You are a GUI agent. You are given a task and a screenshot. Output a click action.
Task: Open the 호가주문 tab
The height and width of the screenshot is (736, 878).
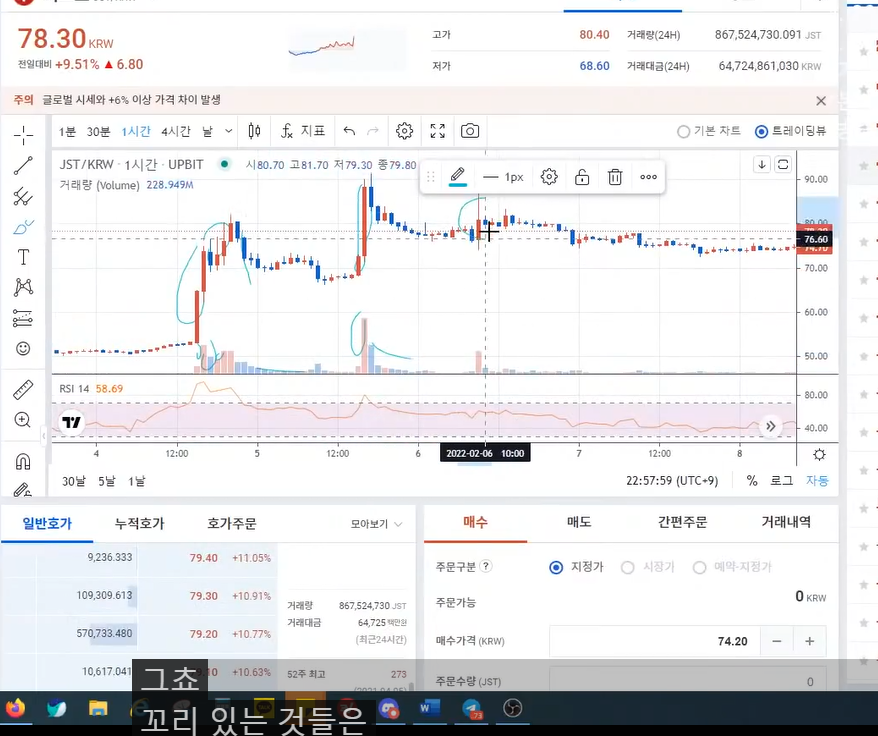(x=232, y=524)
